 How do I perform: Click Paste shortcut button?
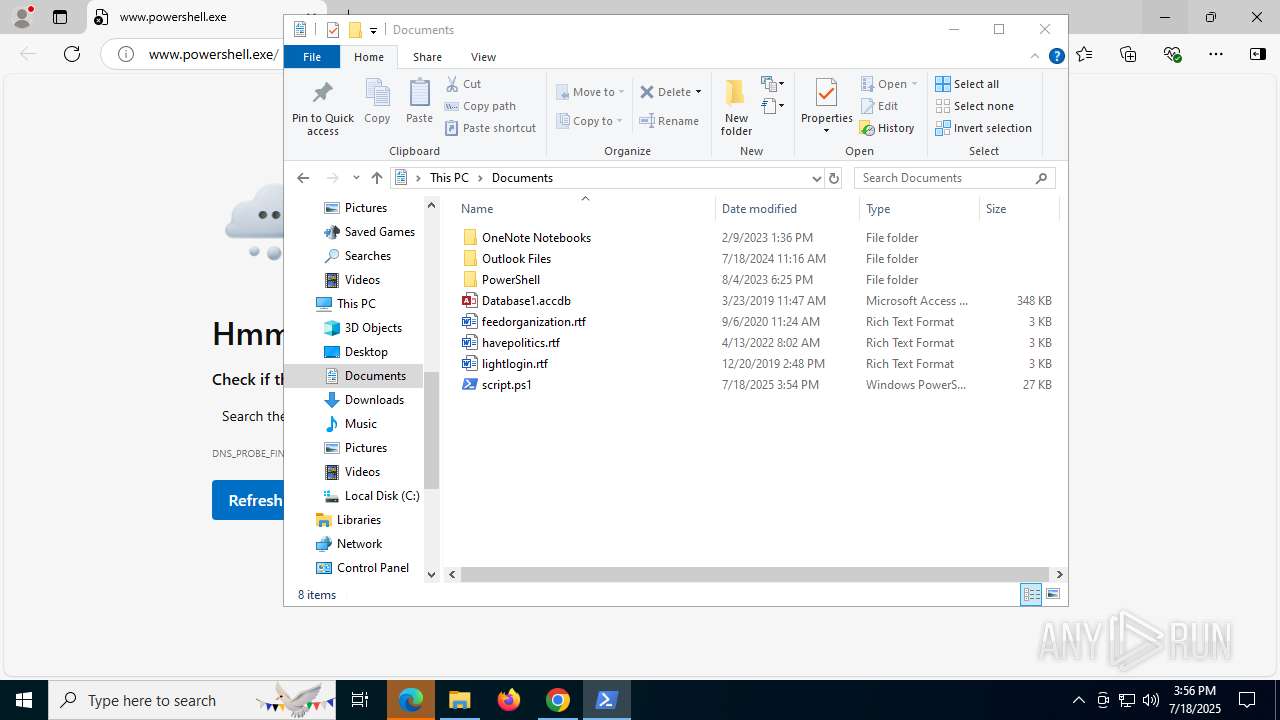(x=491, y=128)
